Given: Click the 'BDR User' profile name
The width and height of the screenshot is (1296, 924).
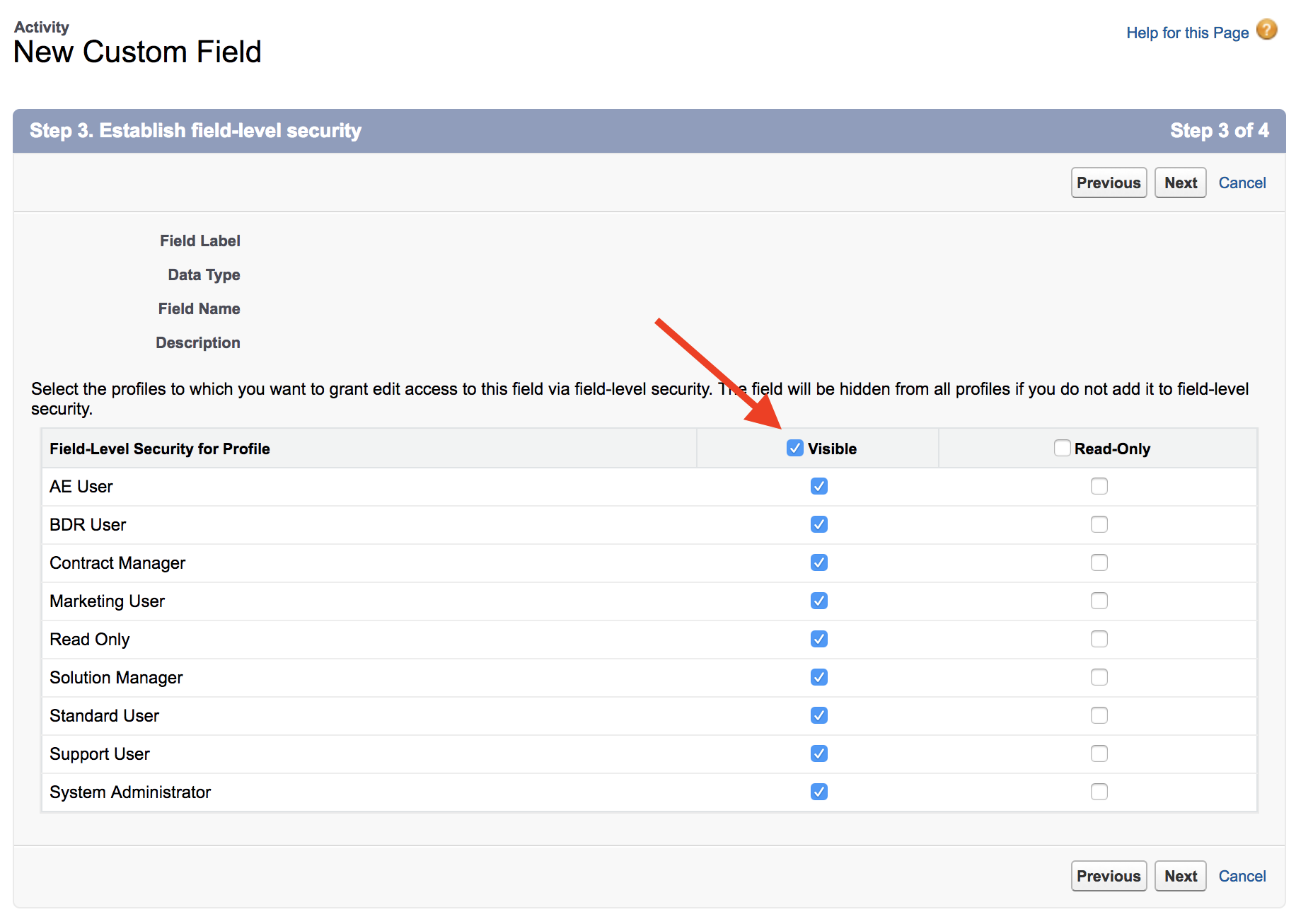Looking at the screenshot, I should (88, 525).
